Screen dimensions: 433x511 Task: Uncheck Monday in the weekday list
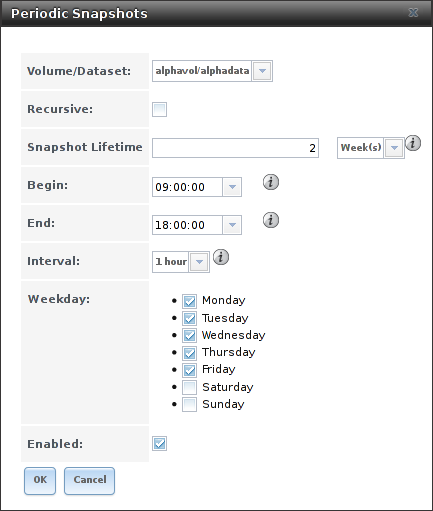pyautogui.click(x=189, y=301)
